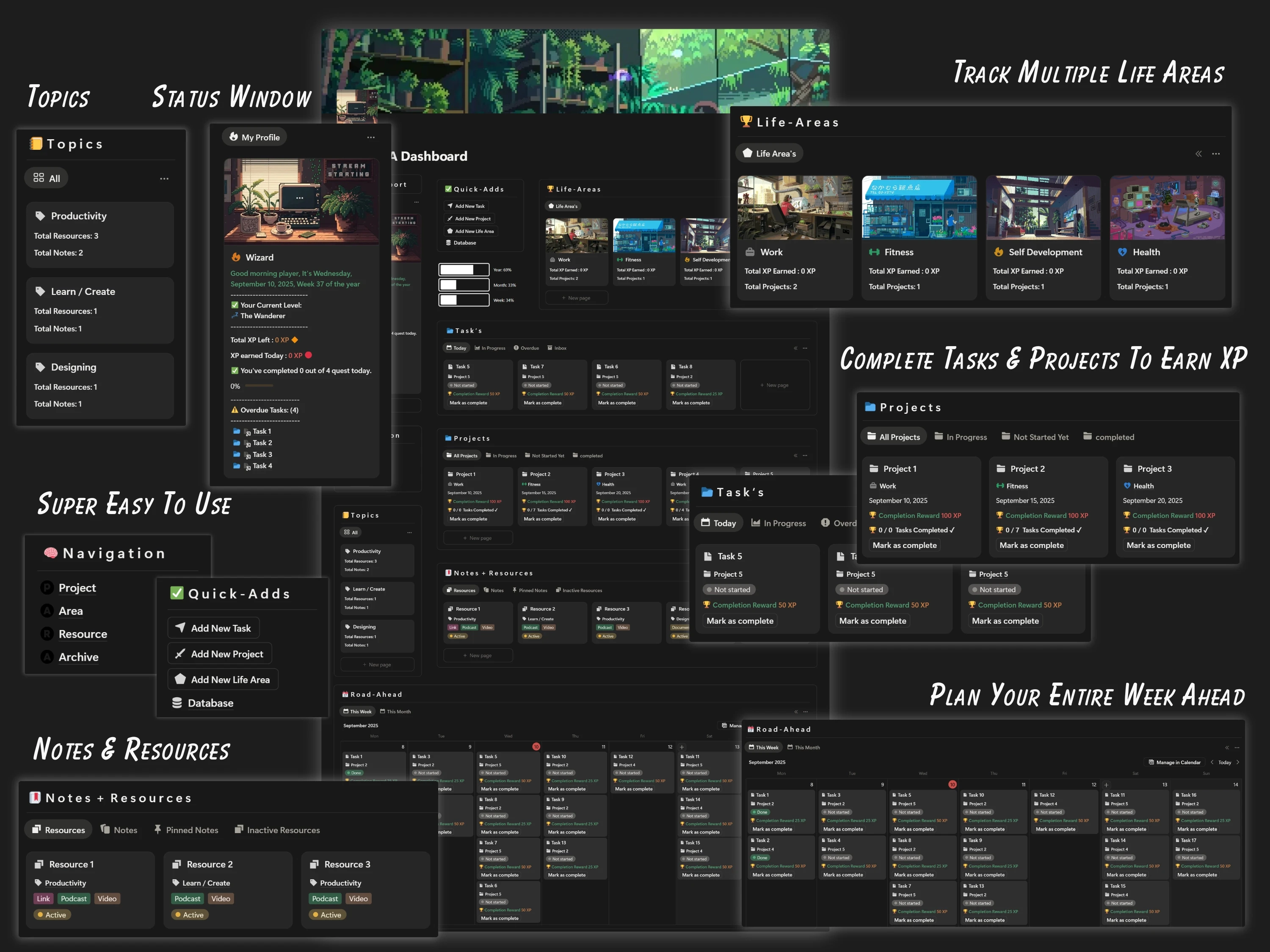Click the double chevron in dashboard Task's section
The width and height of the screenshot is (1270, 952).
(x=795, y=348)
